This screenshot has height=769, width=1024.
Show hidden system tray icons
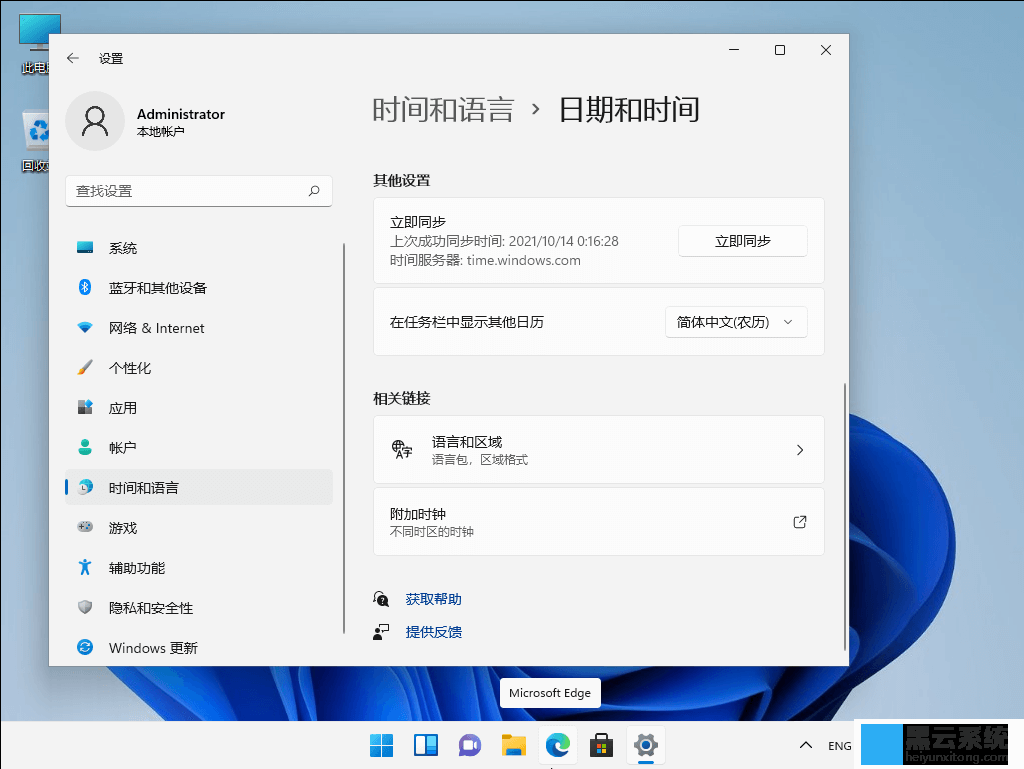pos(805,746)
